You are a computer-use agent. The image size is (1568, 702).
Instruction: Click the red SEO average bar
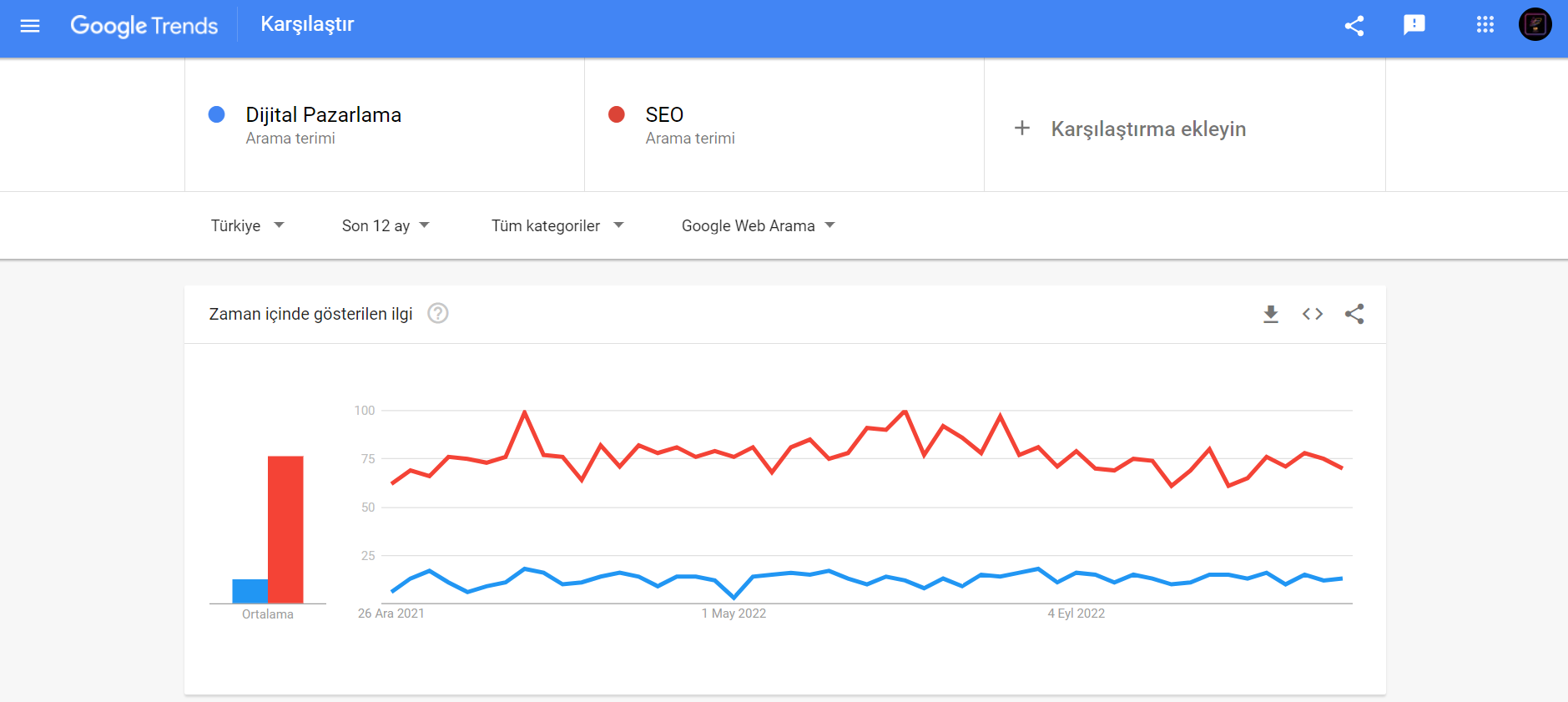(x=285, y=529)
